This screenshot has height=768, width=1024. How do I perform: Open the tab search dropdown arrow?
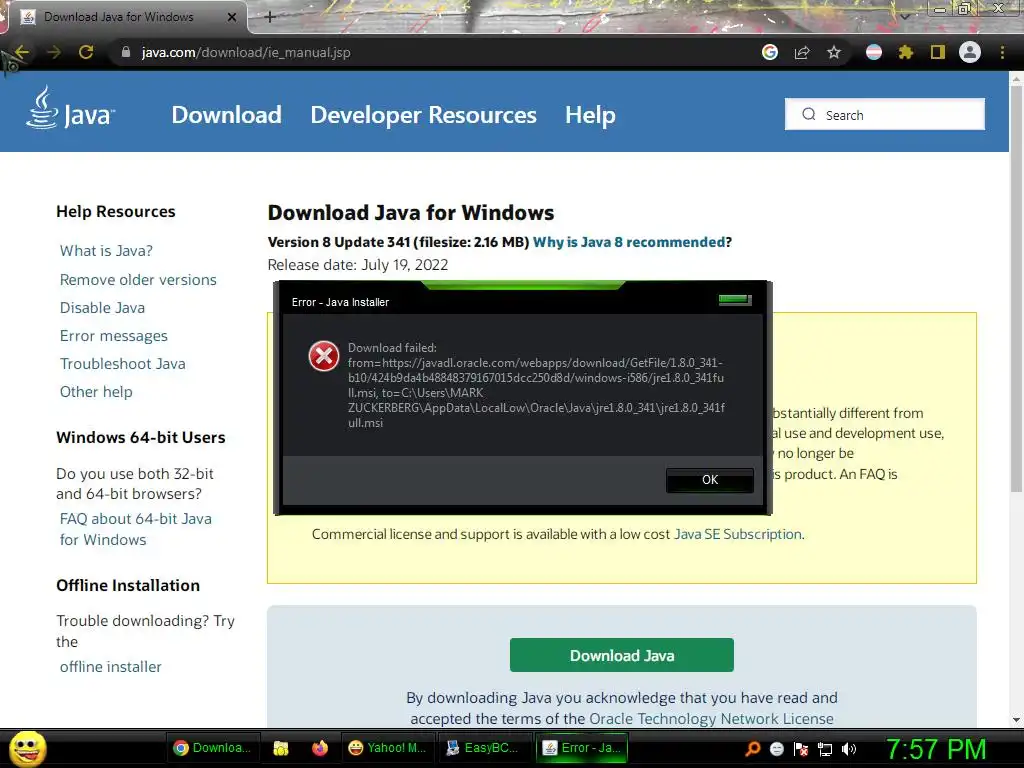point(905,16)
